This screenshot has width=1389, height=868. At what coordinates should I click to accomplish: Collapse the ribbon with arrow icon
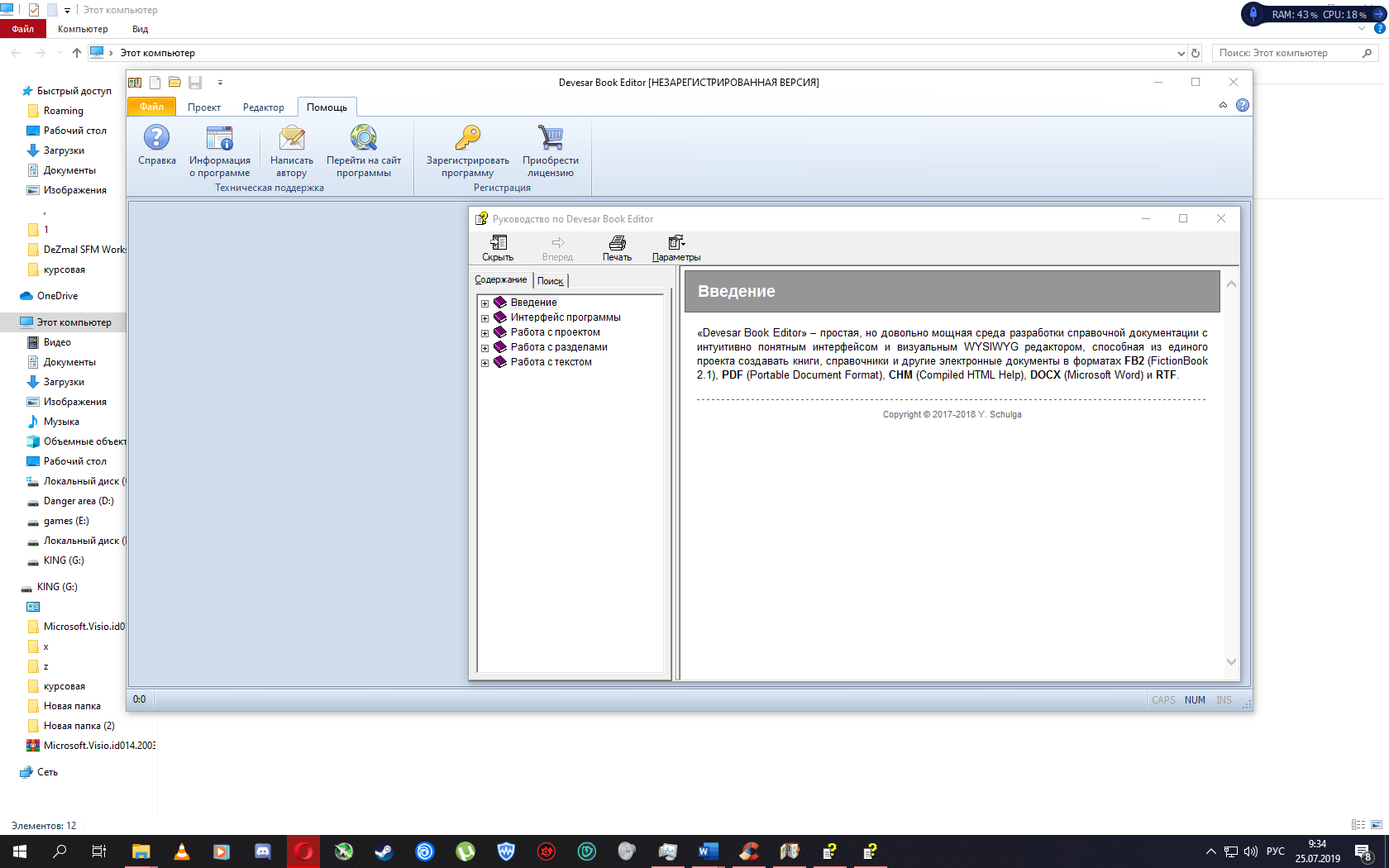[1223, 105]
